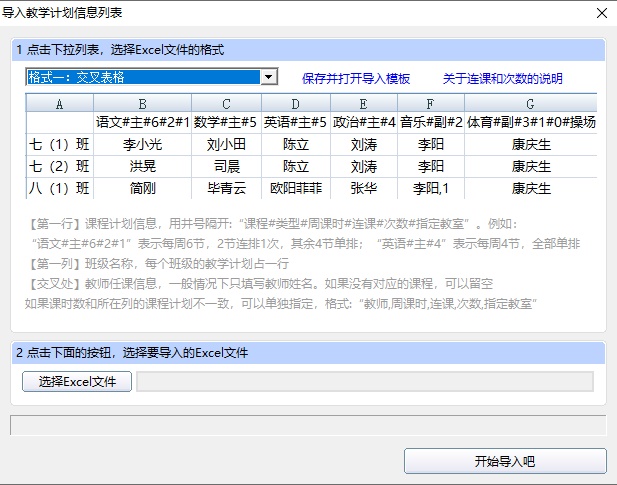The height and width of the screenshot is (485, 617).
Task: Click the 李阳,1 cell in column F
Action: [431, 188]
